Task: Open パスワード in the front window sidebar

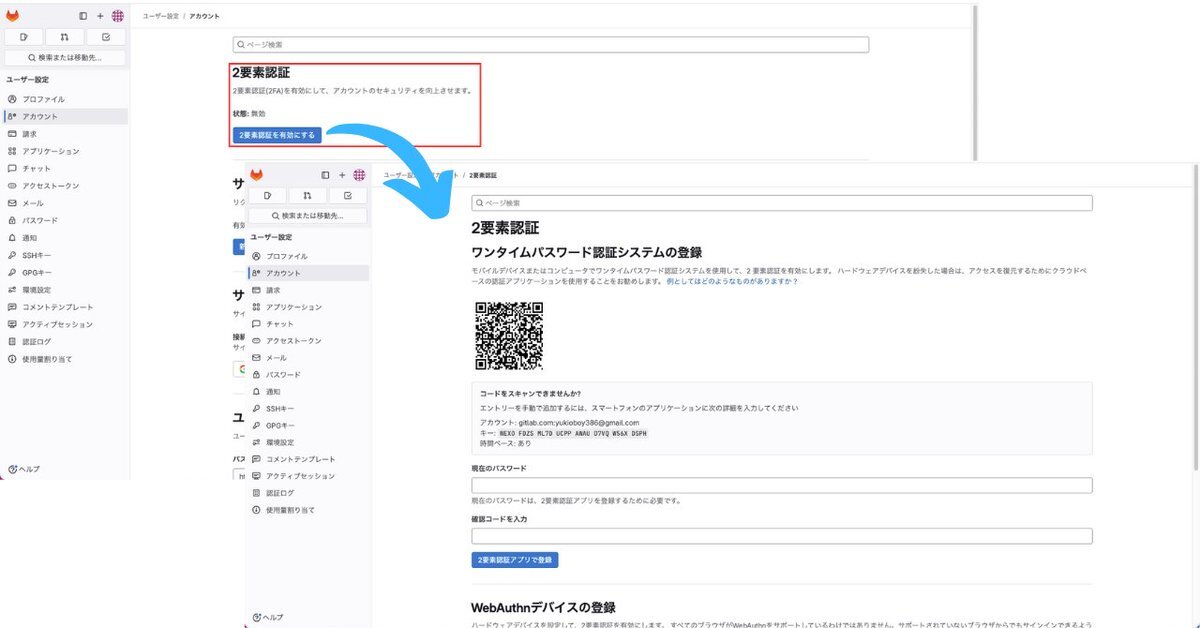Action: 310,375
